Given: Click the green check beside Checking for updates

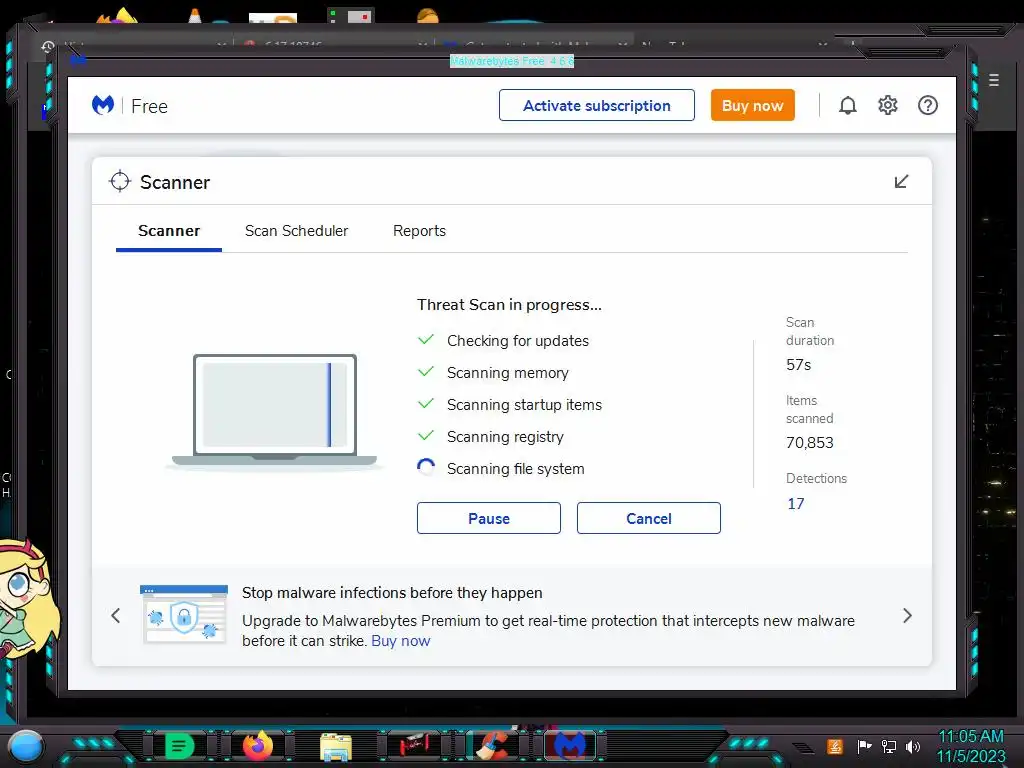Looking at the screenshot, I should pos(426,340).
